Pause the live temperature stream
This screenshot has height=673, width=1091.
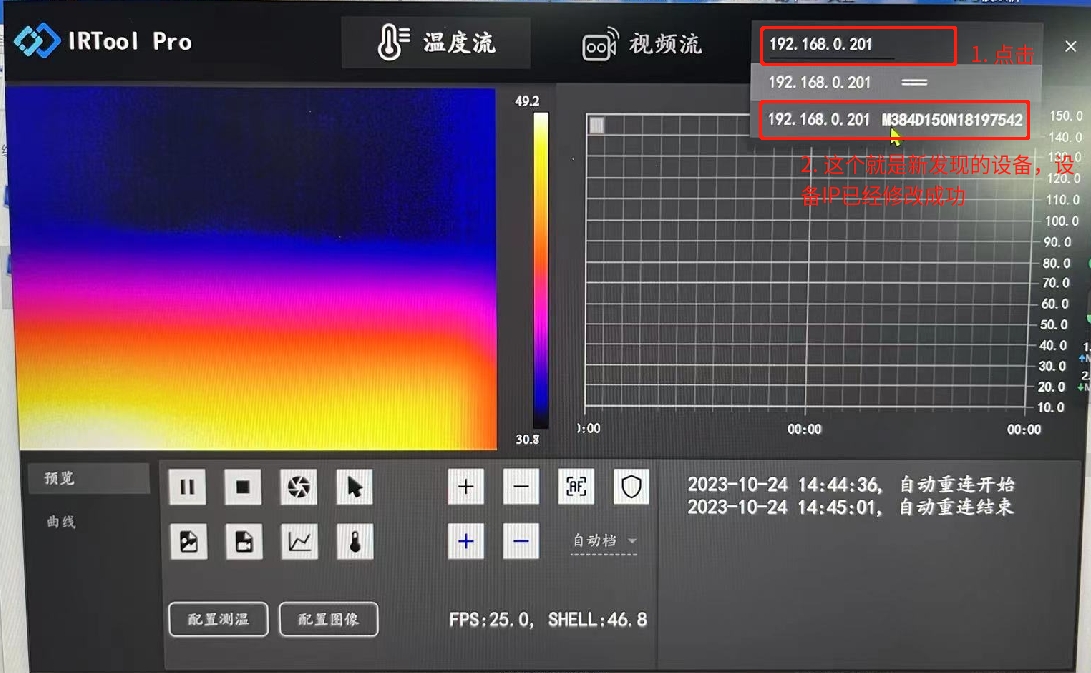click(x=187, y=487)
